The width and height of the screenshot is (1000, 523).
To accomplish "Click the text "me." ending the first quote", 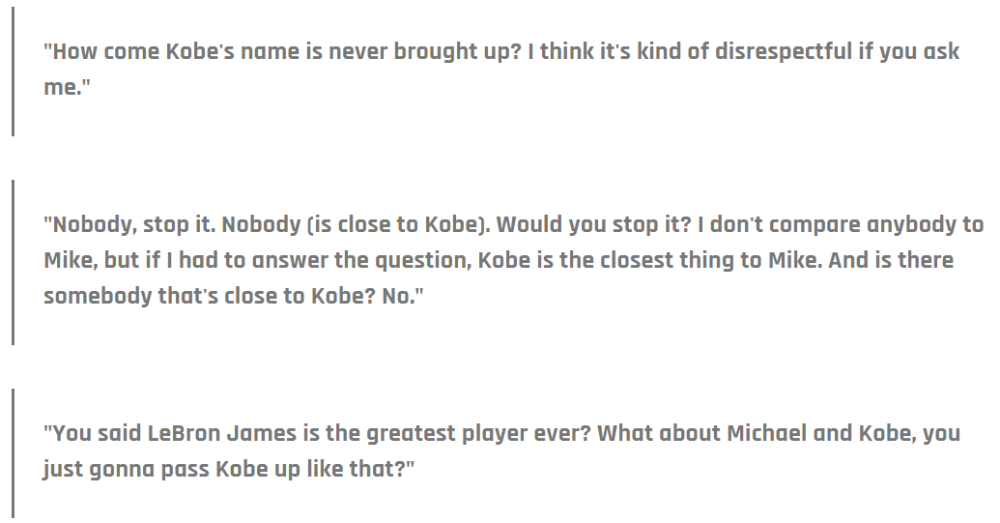I will 67,87.
